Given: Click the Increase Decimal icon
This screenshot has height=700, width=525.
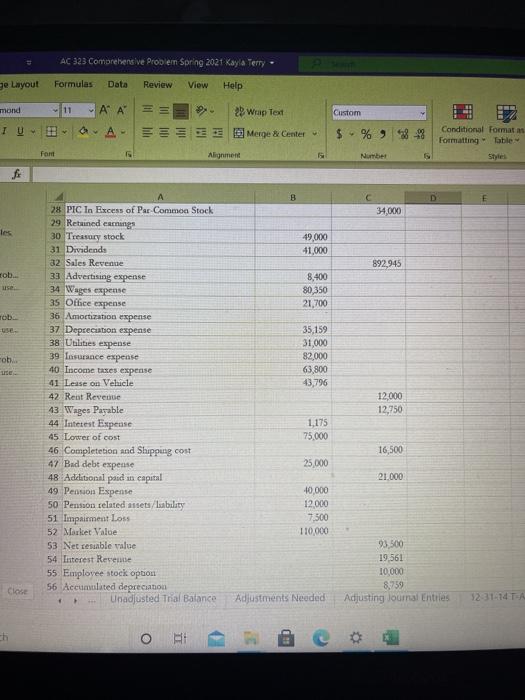Looking at the screenshot, I should (401, 134).
